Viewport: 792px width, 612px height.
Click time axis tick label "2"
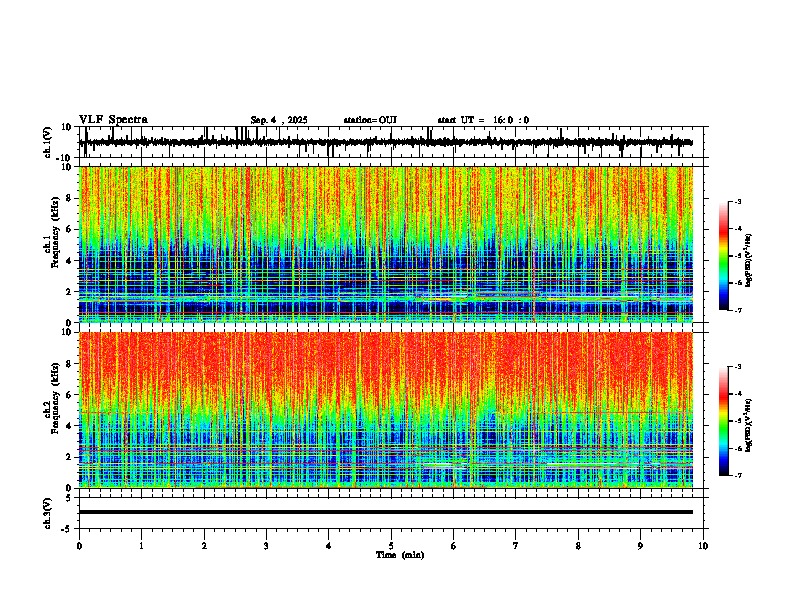tap(204, 546)
